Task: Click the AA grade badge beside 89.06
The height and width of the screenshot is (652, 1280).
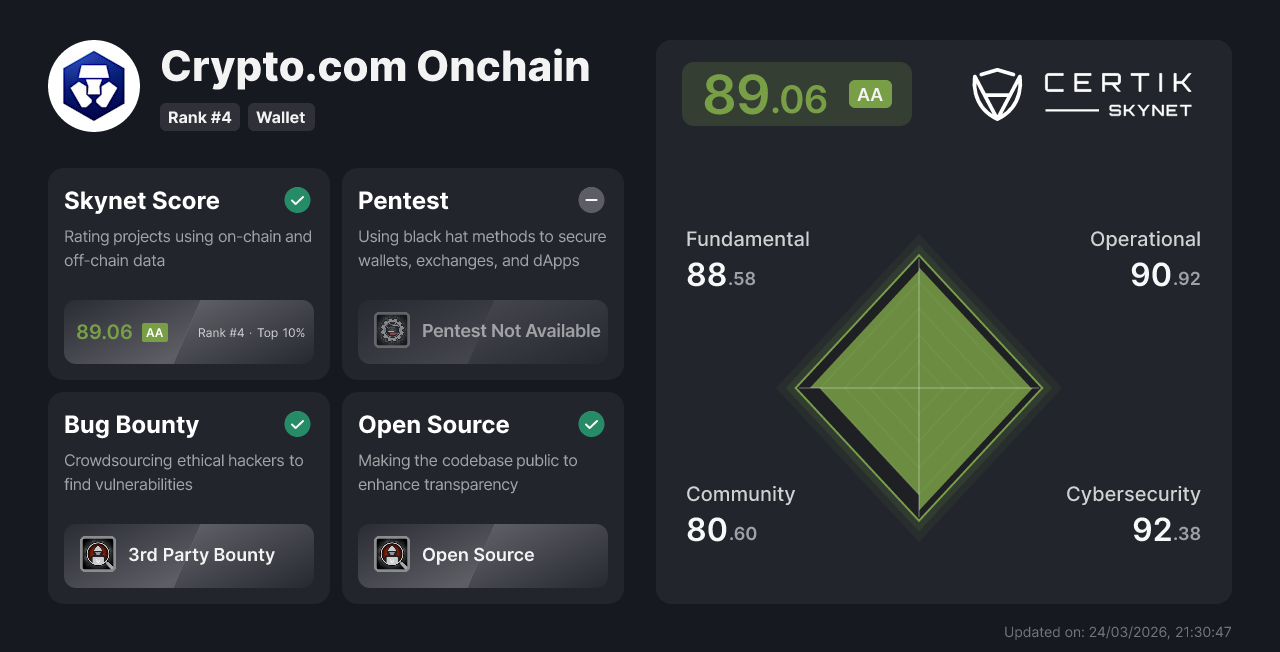Action: click(870, 94)
